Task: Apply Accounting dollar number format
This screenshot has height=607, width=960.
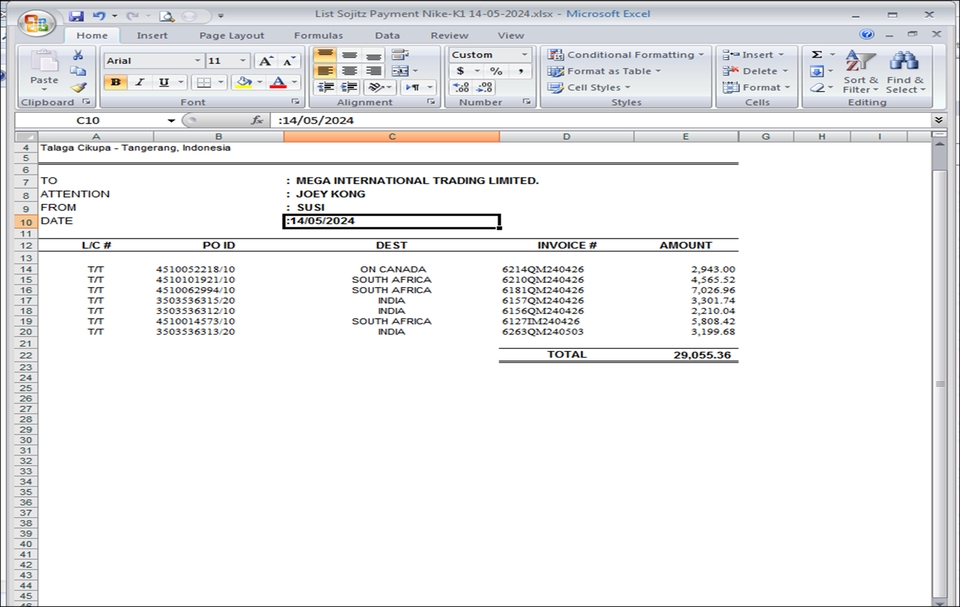Action: click(x=460, y=71)
